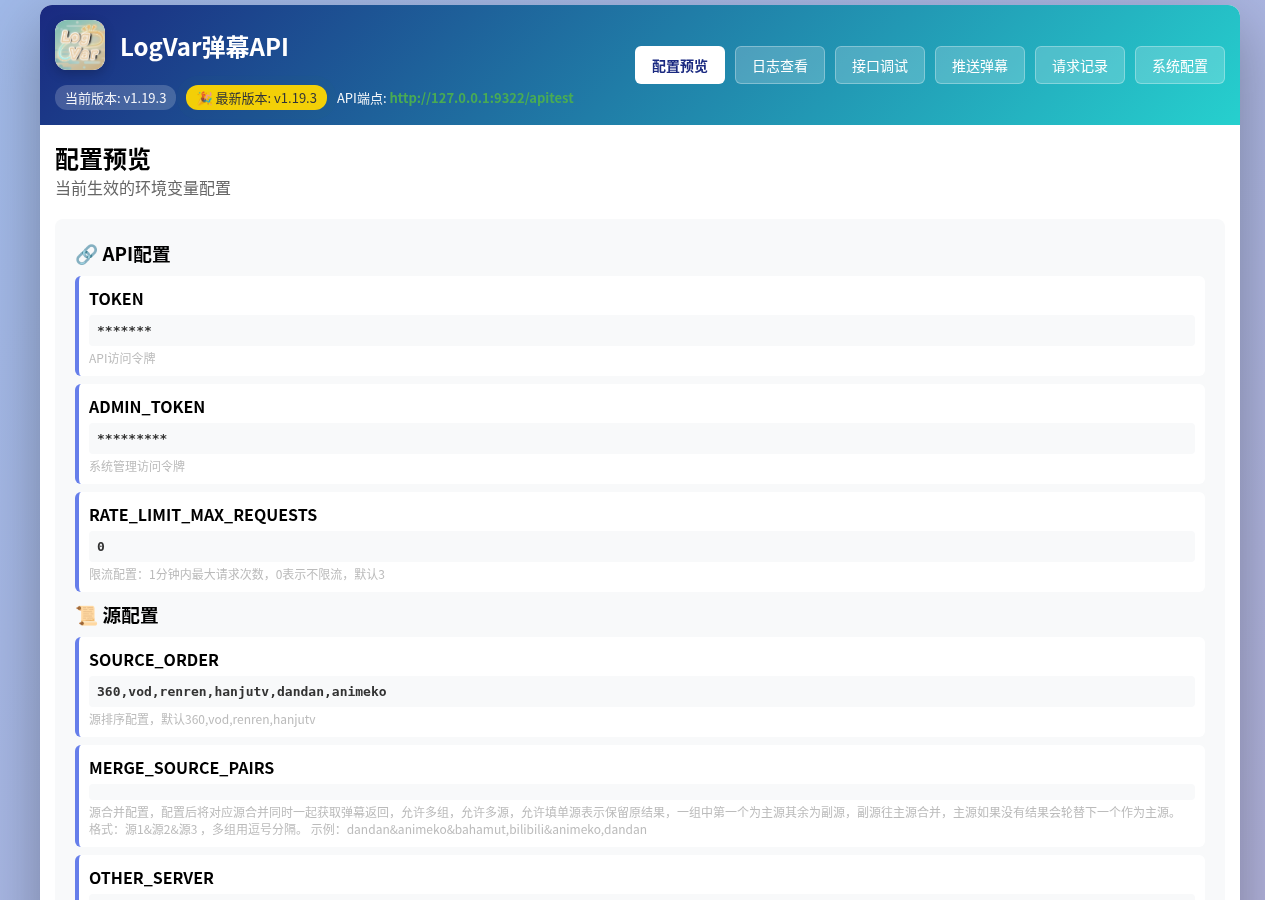This screenshot has height=900, width=1265.
Task: Click the ADMIN_TOKEN label
Action: [147, 407]
